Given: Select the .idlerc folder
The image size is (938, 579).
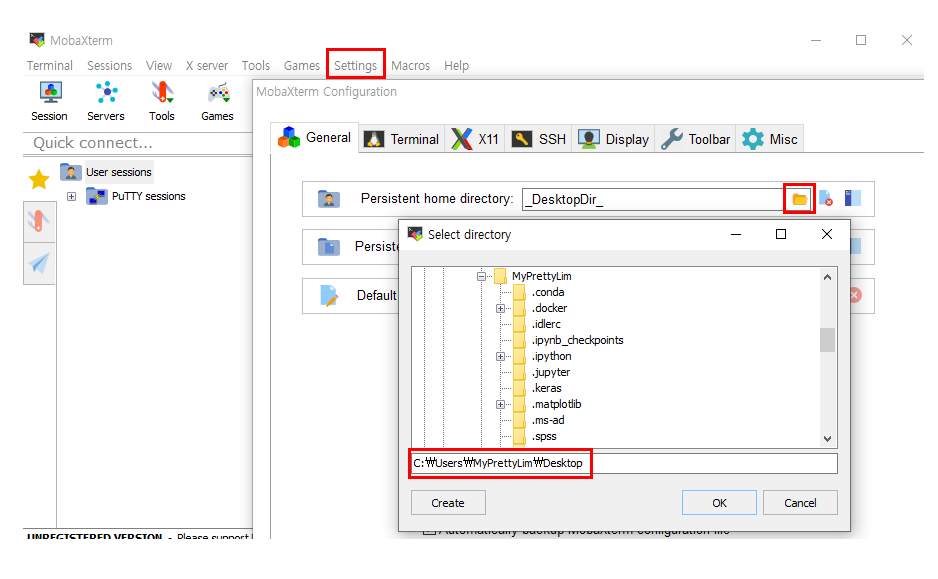Looking at the screenshot, I should (x=546, y=324).
